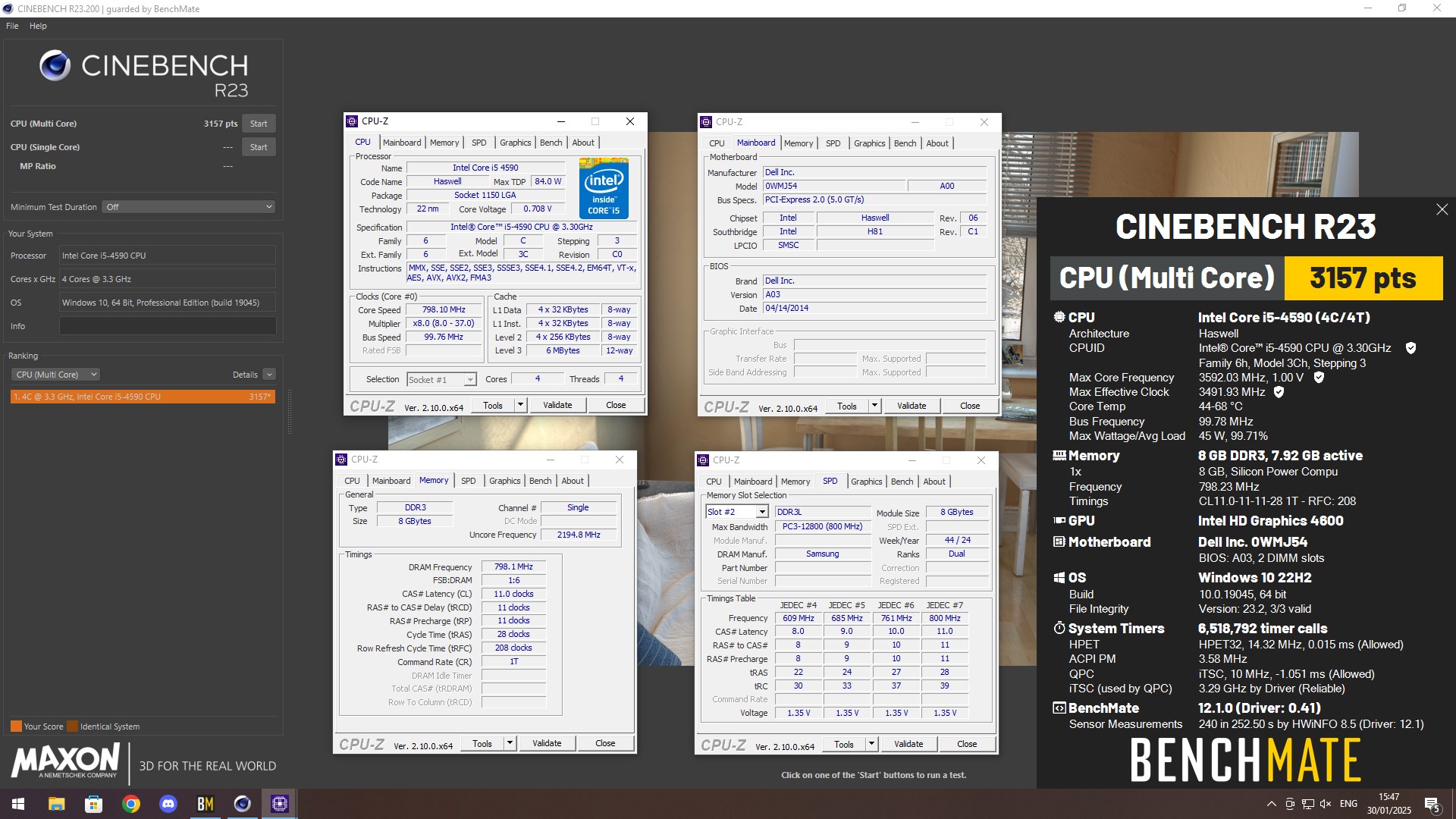Open the Windows Start menu

click(x=18, y=804)
